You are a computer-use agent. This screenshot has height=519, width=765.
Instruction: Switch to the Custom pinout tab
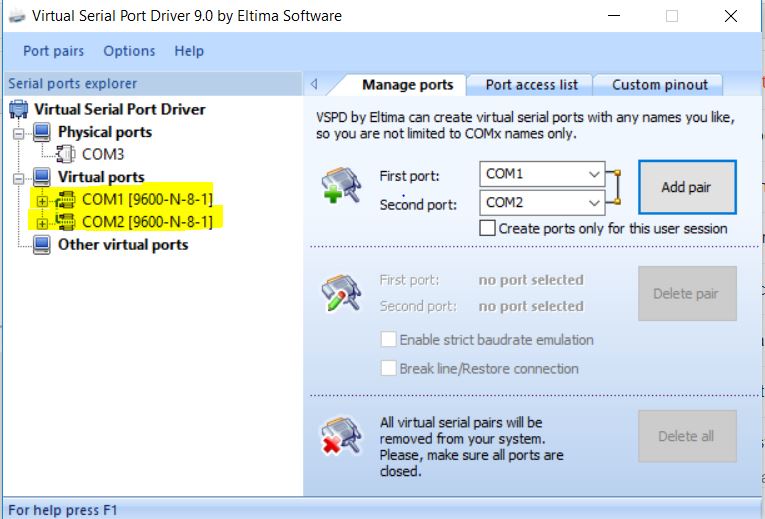pos(660,85)
